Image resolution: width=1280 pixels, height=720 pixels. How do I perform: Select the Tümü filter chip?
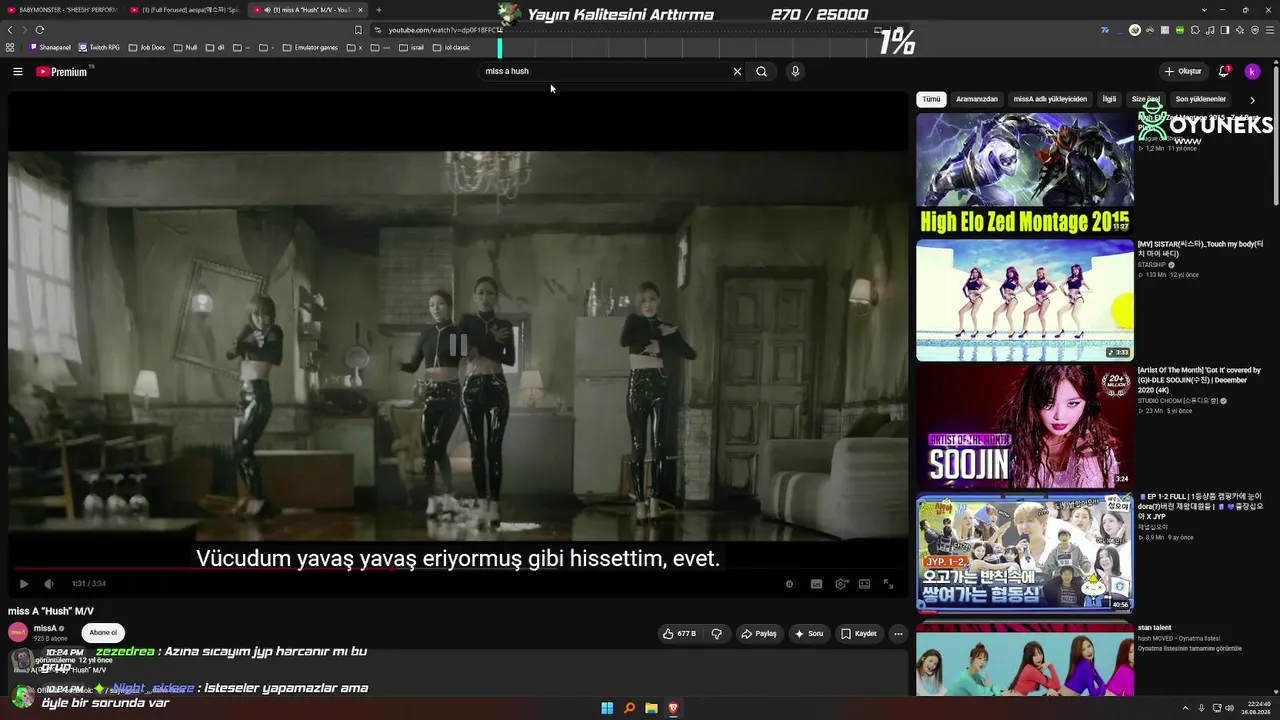(931, 99)
